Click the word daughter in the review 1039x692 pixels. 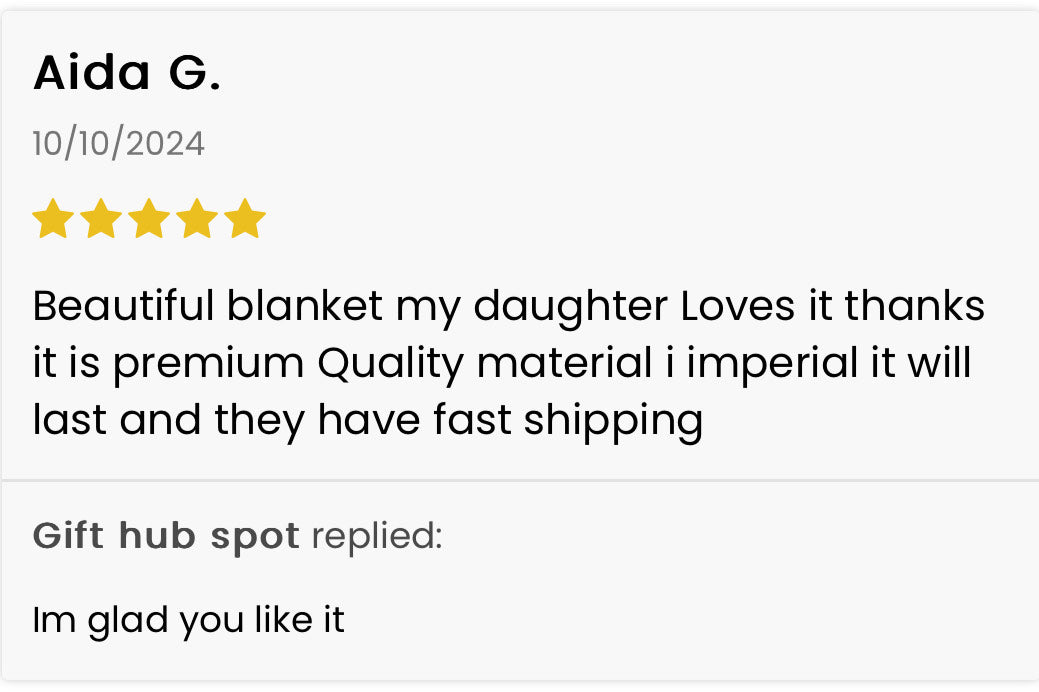point(571,306)
